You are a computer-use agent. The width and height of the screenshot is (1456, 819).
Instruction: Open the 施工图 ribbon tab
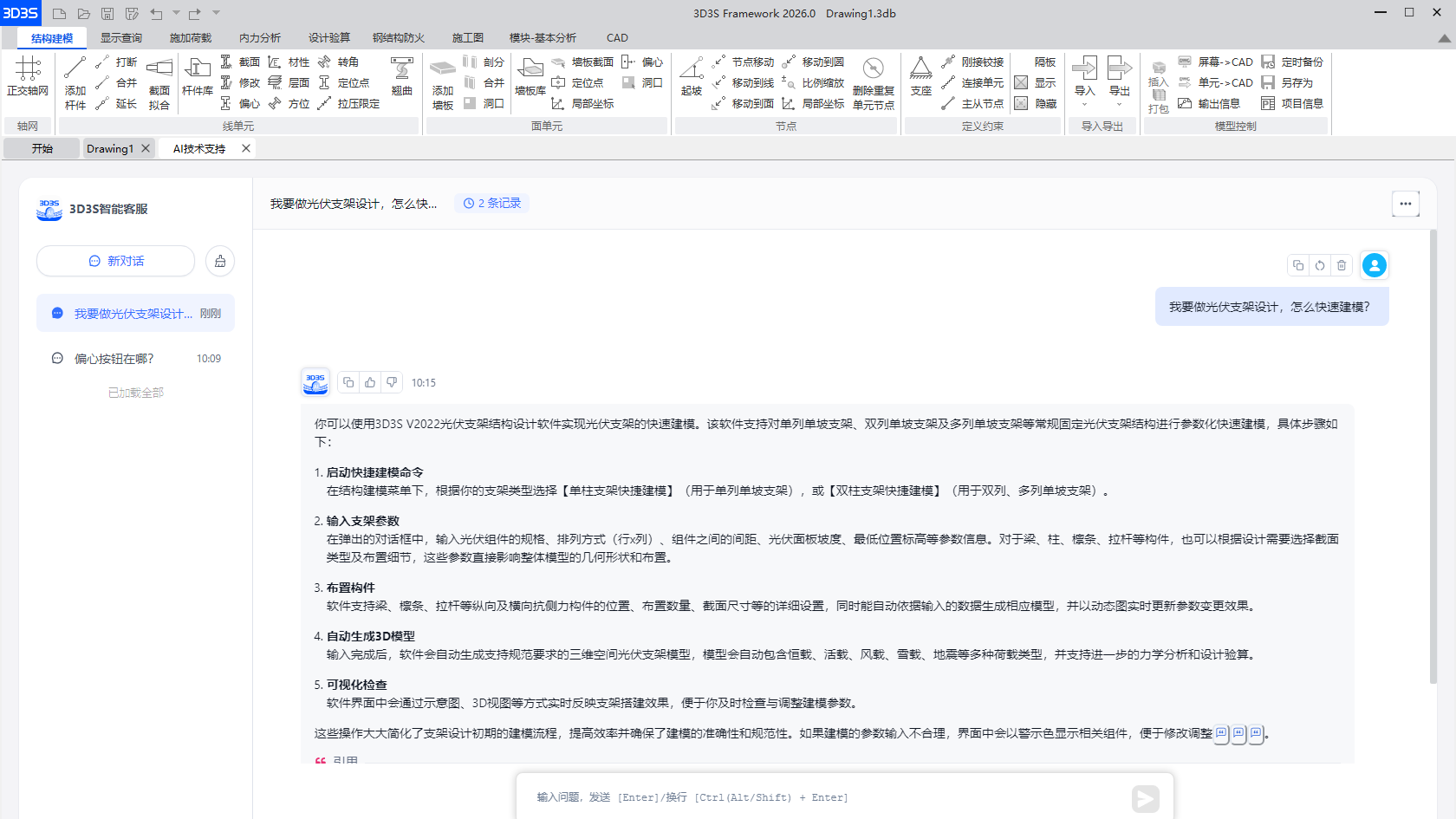click(468, 38)
